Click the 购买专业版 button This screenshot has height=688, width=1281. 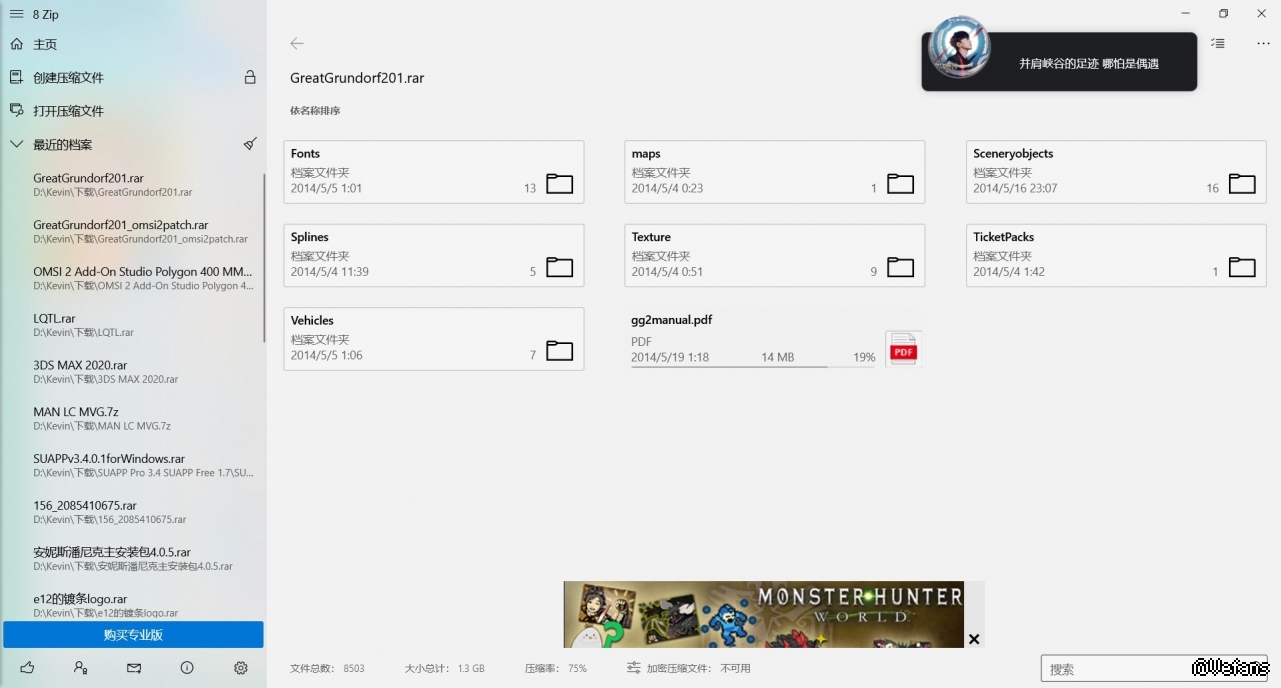click(133, 635)
